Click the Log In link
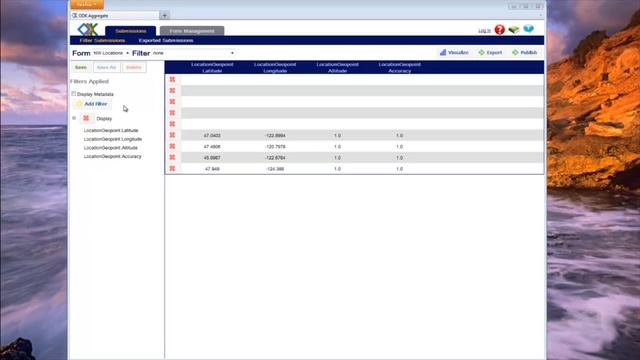Screen dimensions: 640x360 point(484,31)
